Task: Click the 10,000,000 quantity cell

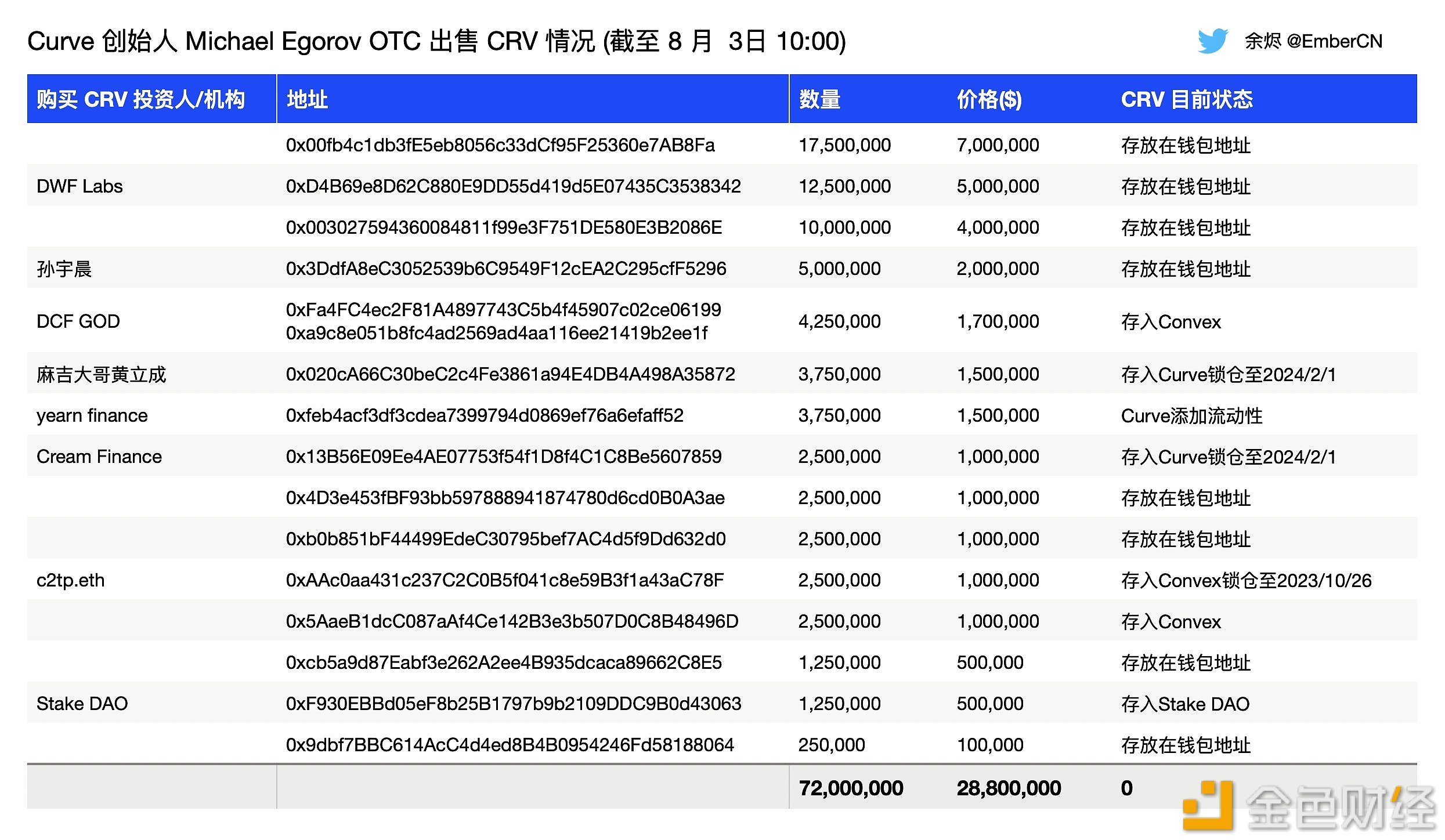Action: (845, 227)
